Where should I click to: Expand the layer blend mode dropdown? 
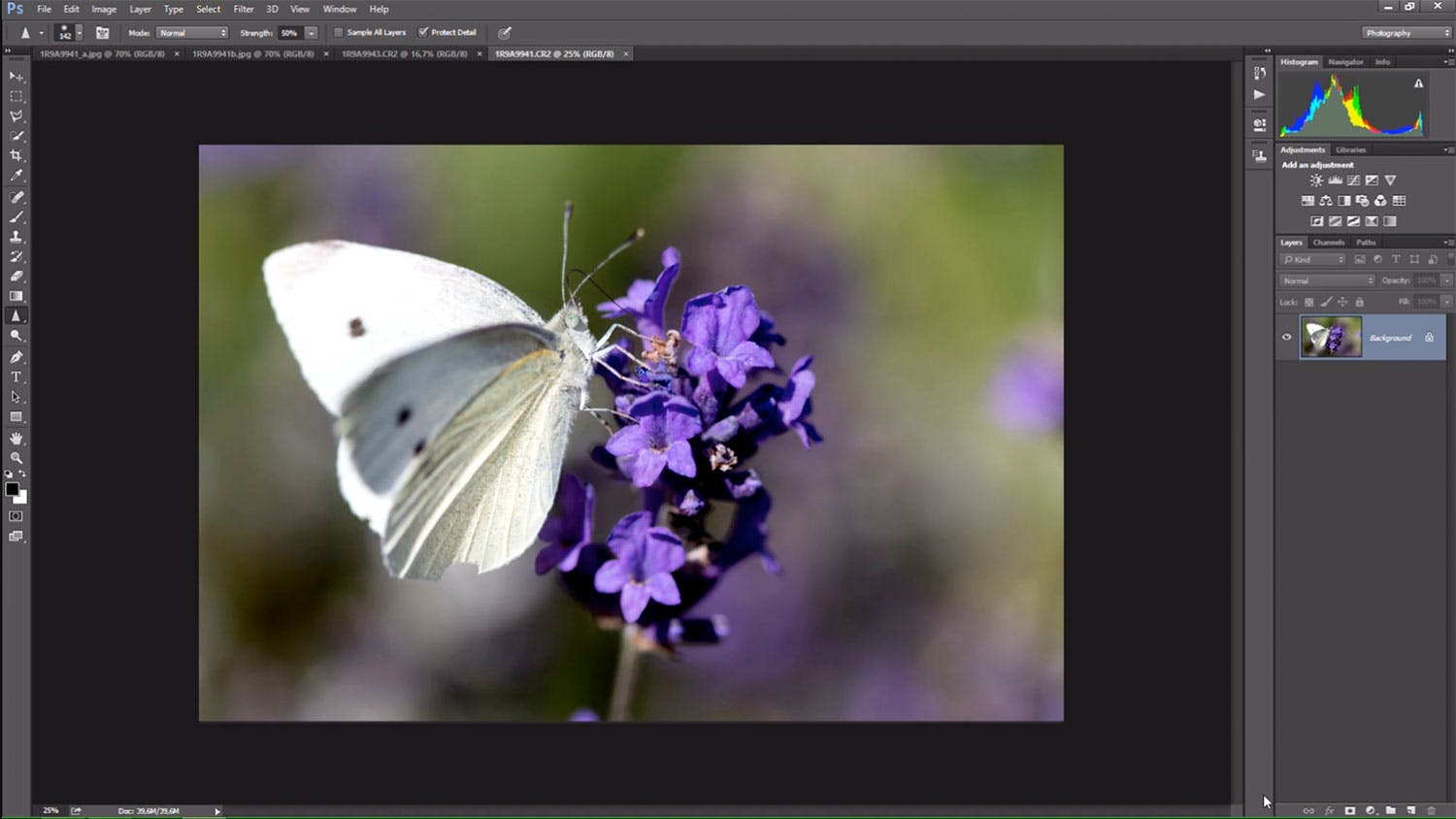(x=1327, y=280)
